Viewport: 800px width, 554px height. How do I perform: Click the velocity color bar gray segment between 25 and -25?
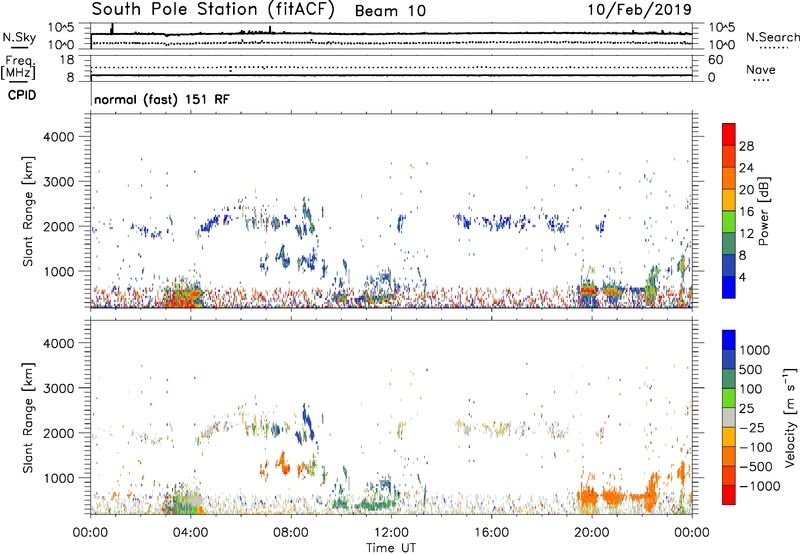tap(729, 418)
